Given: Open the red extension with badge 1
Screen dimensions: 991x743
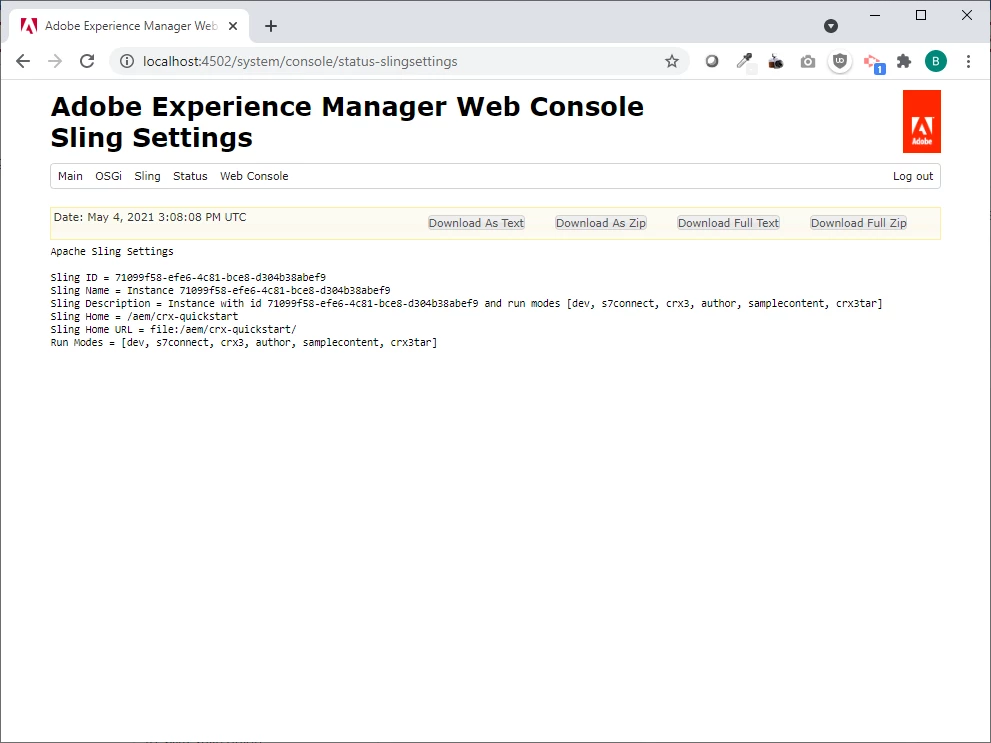Looking at the screenshot, I should (874, 63).
